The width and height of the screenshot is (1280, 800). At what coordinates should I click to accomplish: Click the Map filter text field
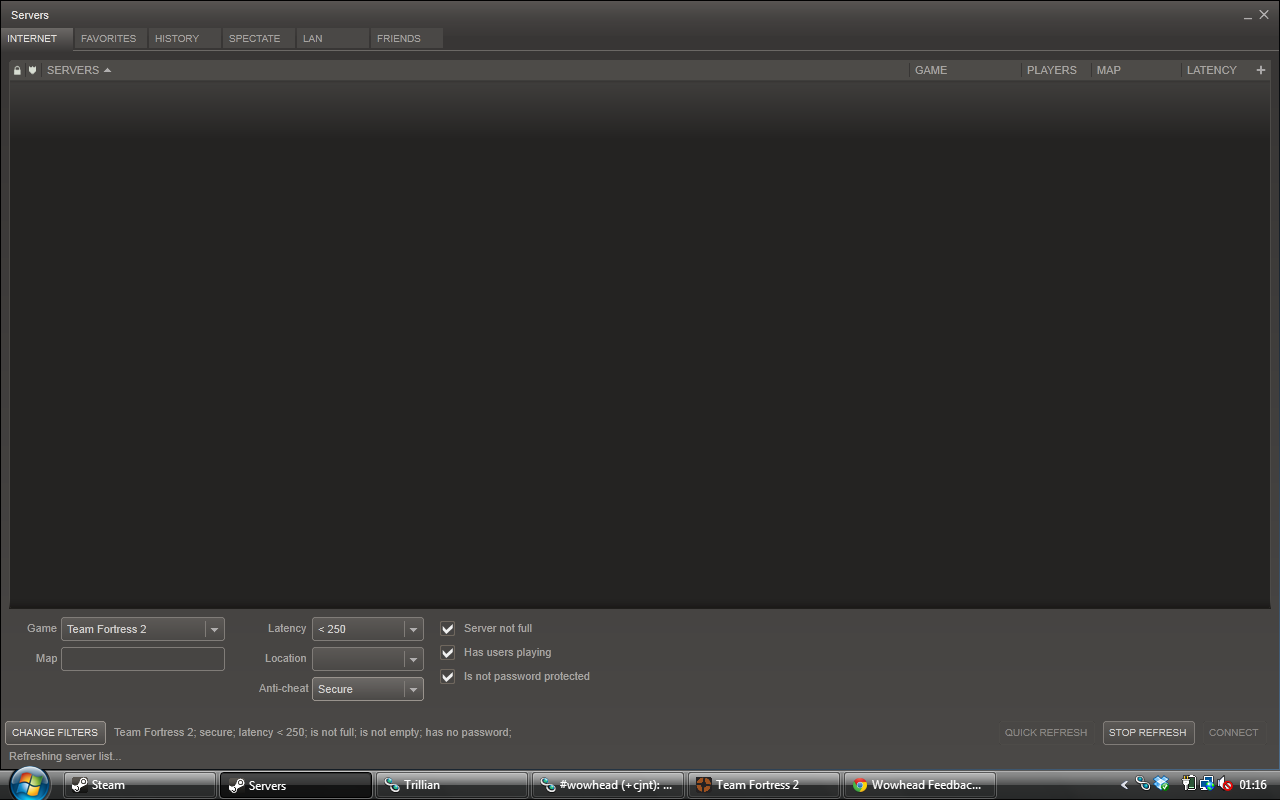coord(143,659)
